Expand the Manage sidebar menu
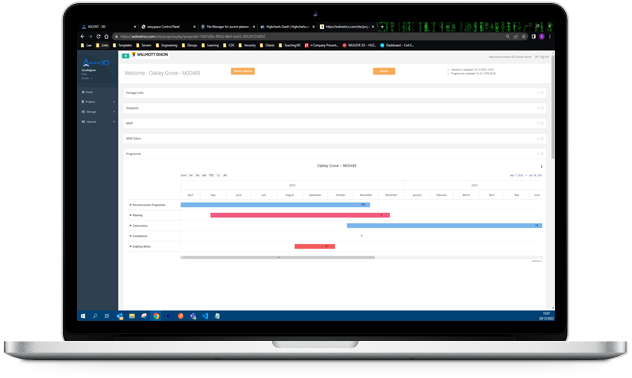The width and height of the screenshot is (632, 378). coord(98,112)
